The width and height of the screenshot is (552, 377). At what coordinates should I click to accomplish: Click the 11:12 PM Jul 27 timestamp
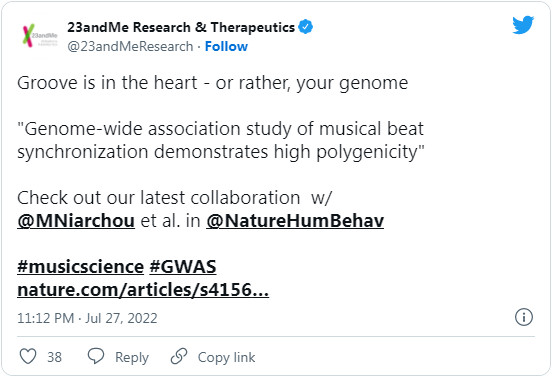click(87, 318)
